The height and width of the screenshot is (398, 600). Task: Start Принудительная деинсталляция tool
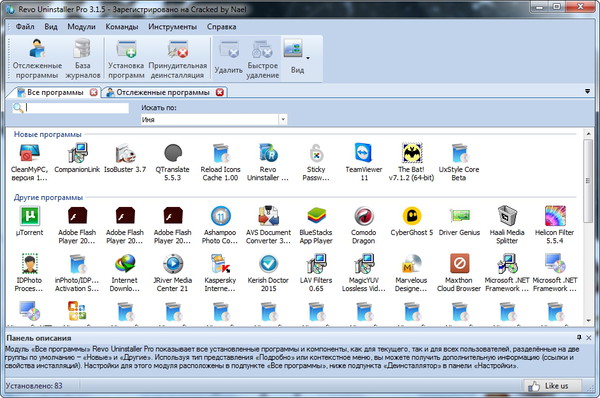click(178, 59)
